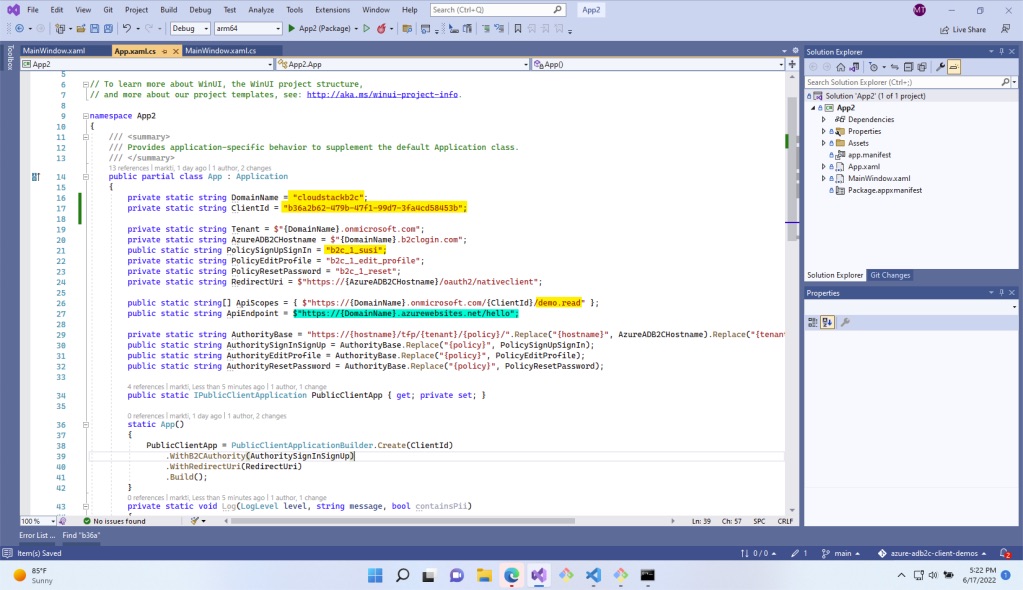Screen dimensions: 1023x590
Task: Click the Alphabetical sort icon in Properties panel
Action: [827, 322]
